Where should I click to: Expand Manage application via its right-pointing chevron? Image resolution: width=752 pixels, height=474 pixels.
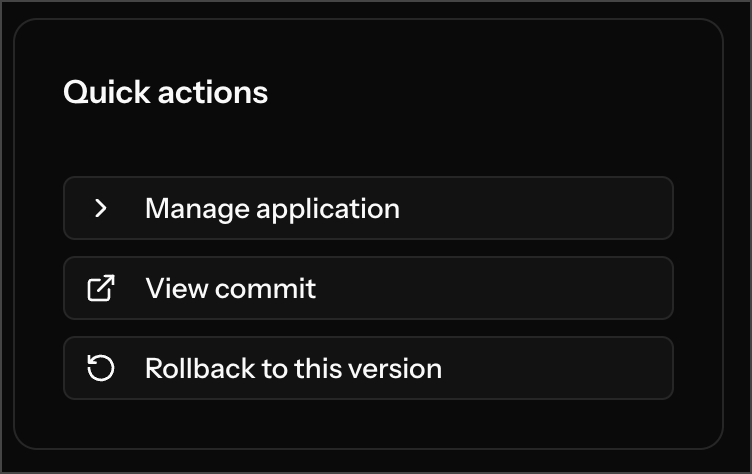tap(100, 208)
